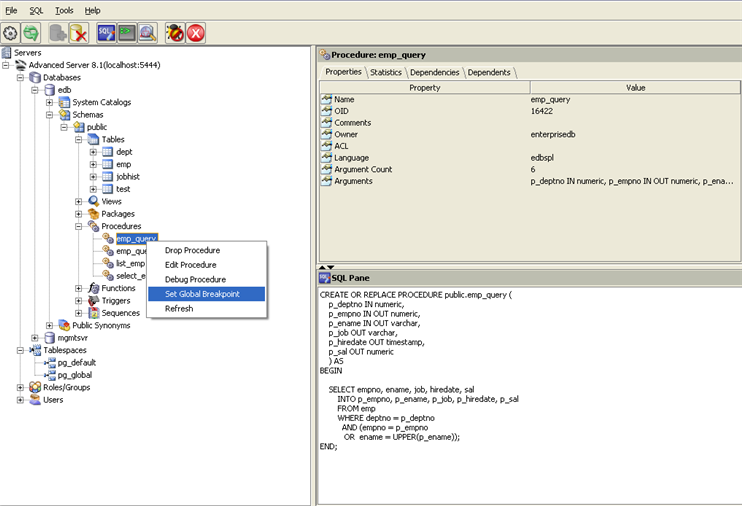Click the gear preferences toolbar icon
Viewport: 742px width, 506px height.
tap(12, 33)
